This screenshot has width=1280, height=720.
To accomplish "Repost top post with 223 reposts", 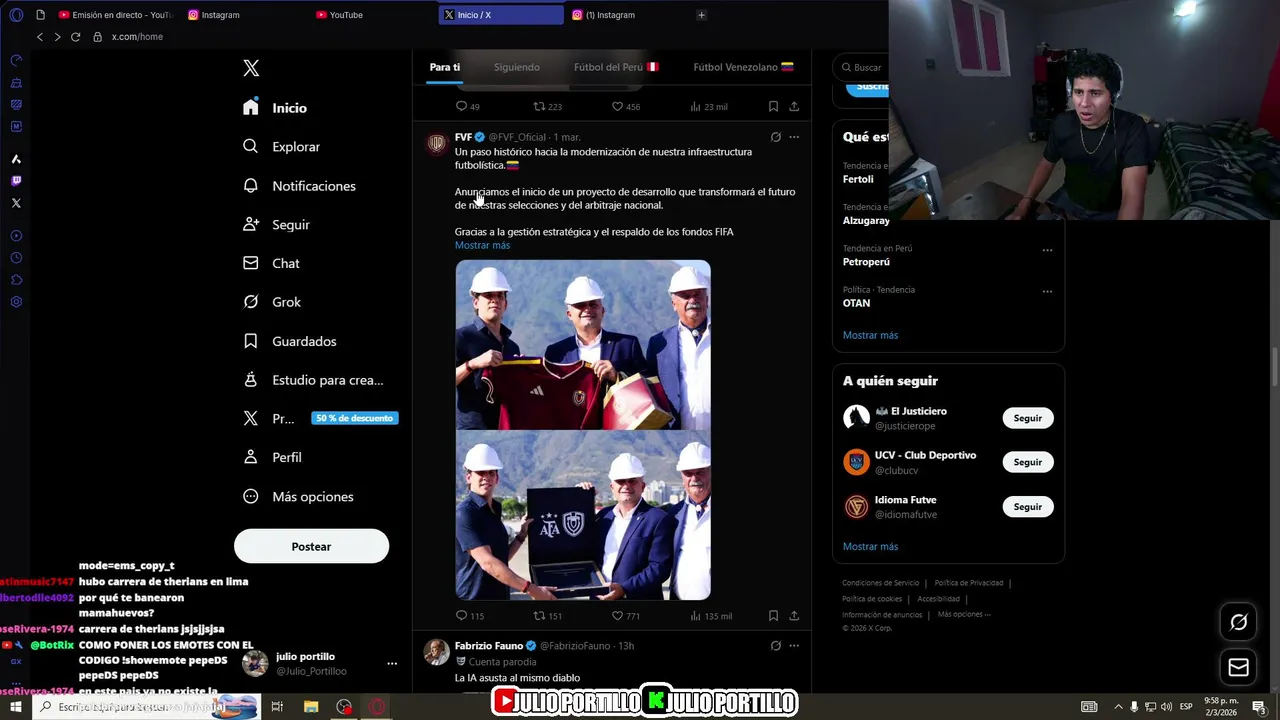I will coord(547,106).
